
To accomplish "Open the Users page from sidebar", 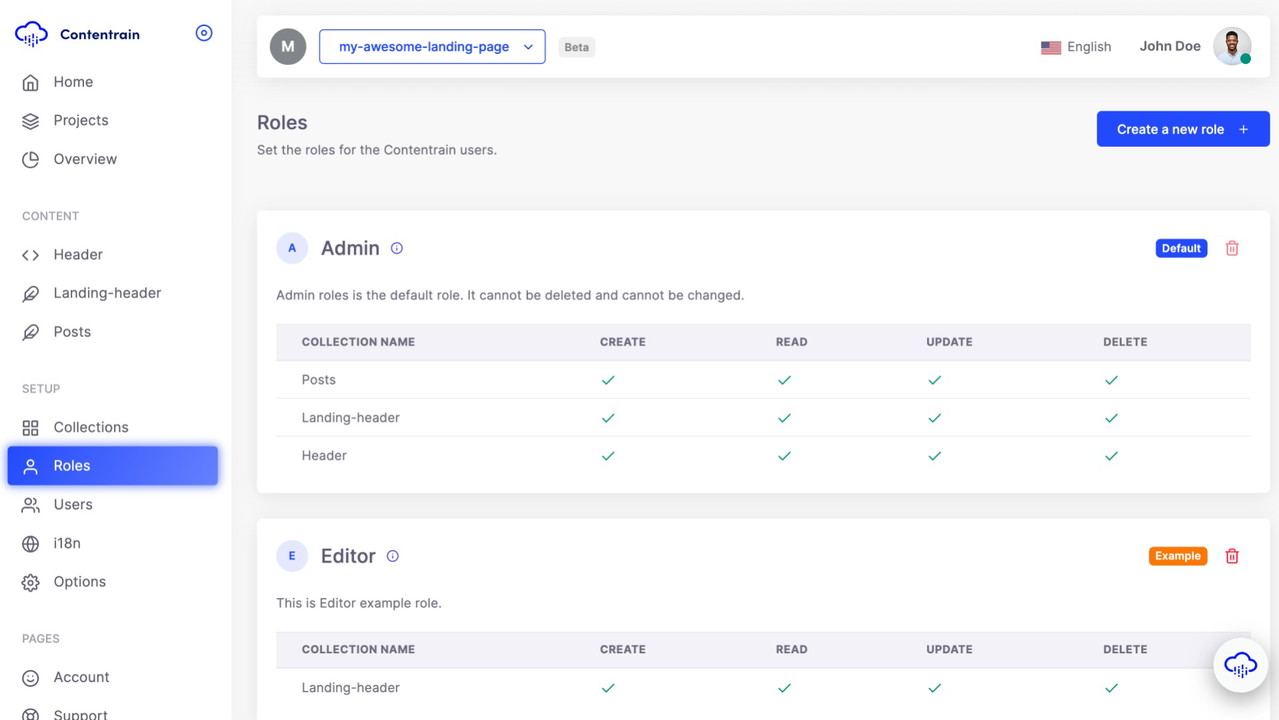I will pos(73,504).
